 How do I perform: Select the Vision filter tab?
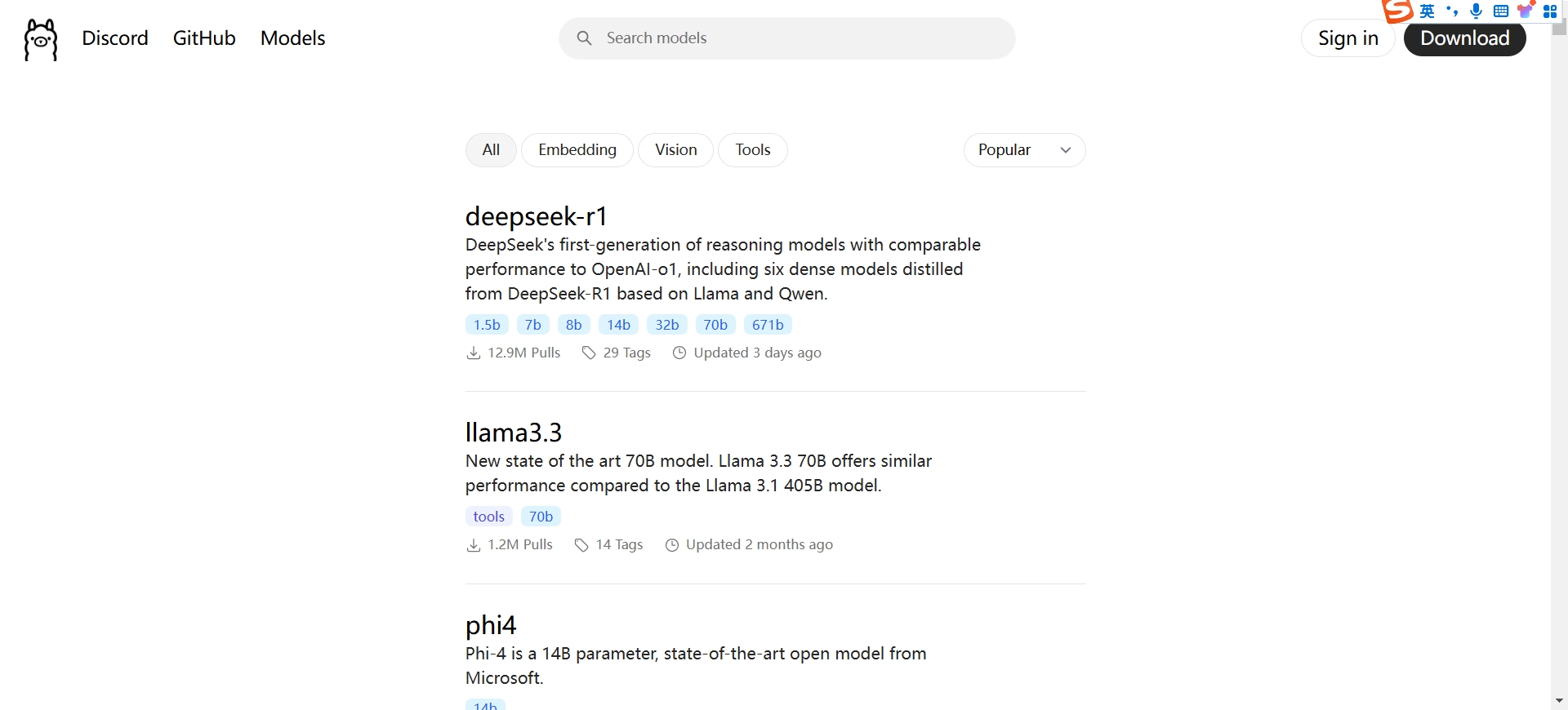point(675,150)
